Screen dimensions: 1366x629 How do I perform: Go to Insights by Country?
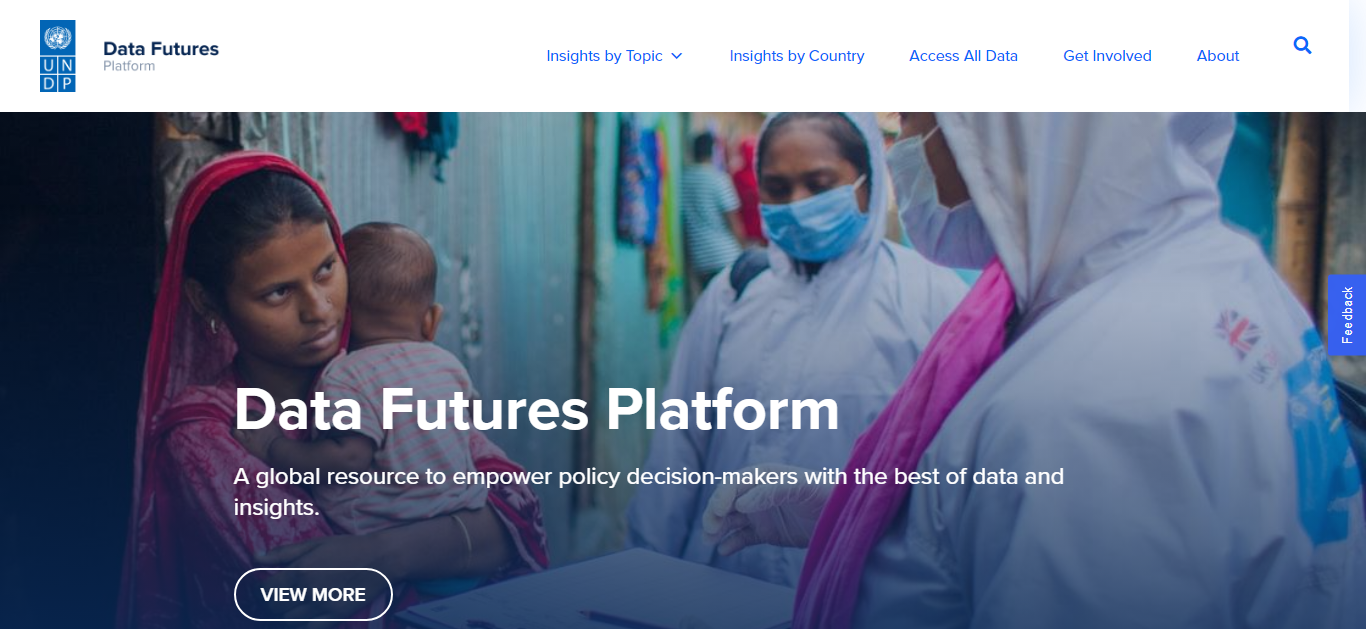pyautogui.click(x=797, y=56)
